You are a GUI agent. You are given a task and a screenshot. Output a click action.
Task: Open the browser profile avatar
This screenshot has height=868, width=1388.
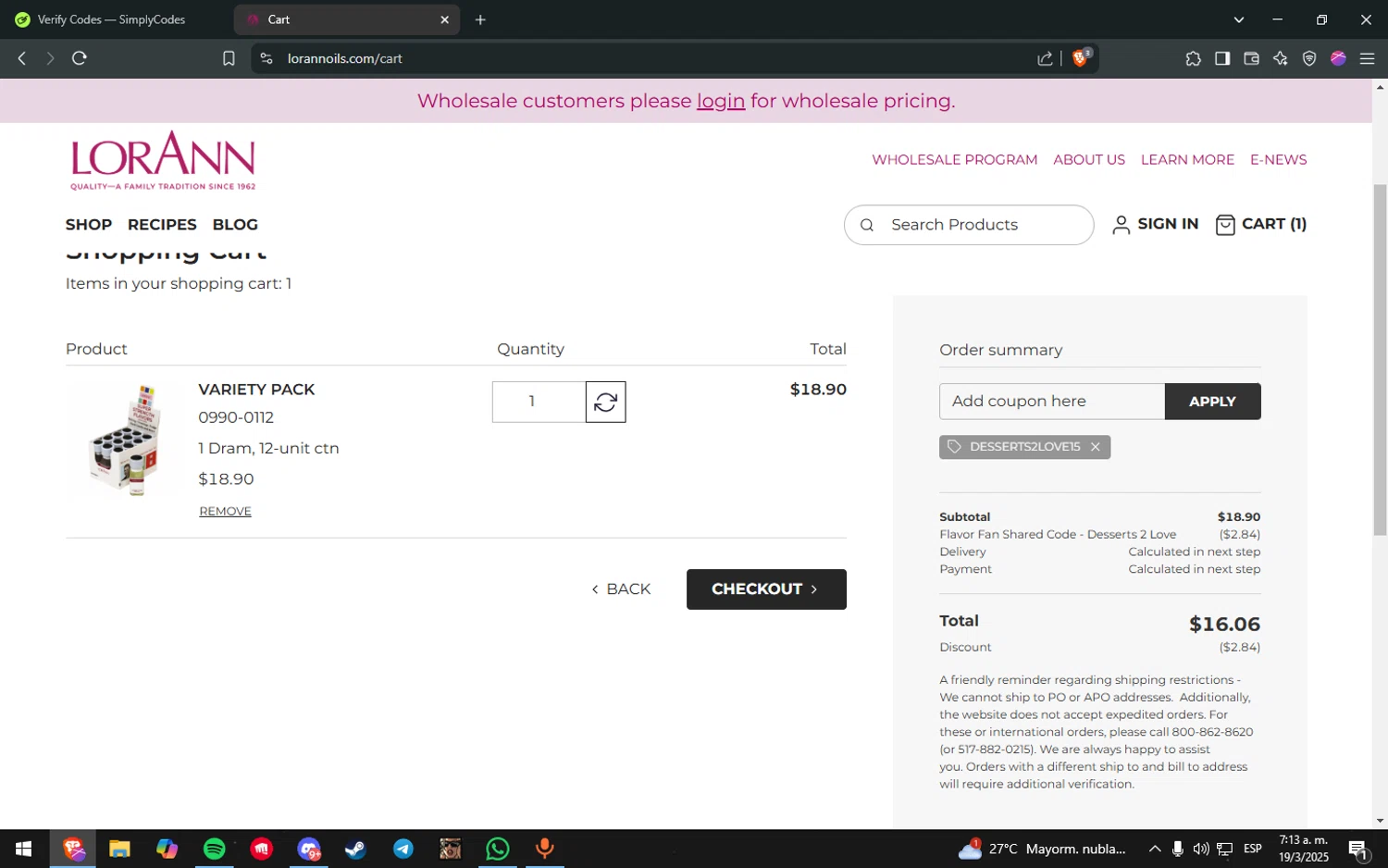pos(1338,58)
